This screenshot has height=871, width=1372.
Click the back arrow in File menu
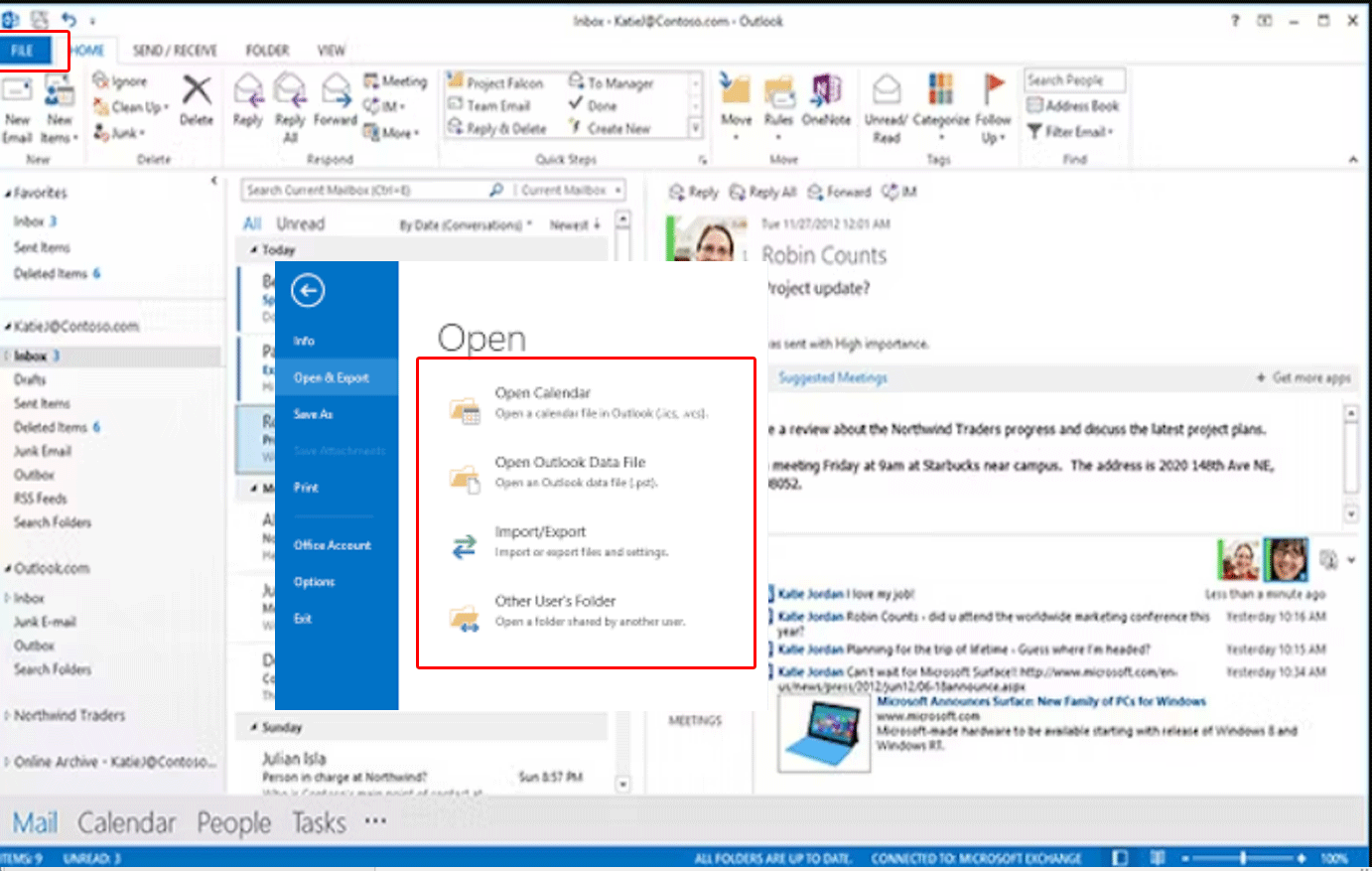[308, 290]
